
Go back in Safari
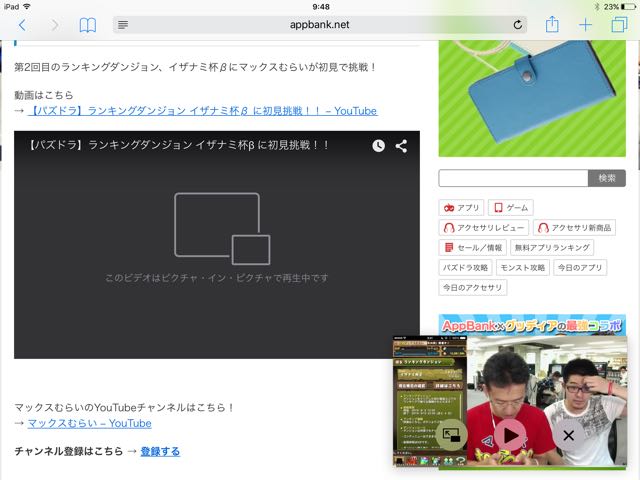coord(22,25)
